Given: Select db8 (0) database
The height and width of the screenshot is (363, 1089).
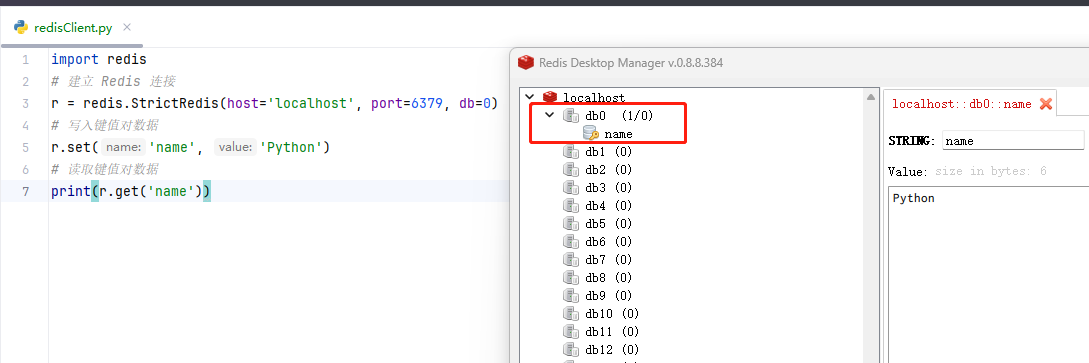Looking at the screenshot, I should tap(608, 278).
